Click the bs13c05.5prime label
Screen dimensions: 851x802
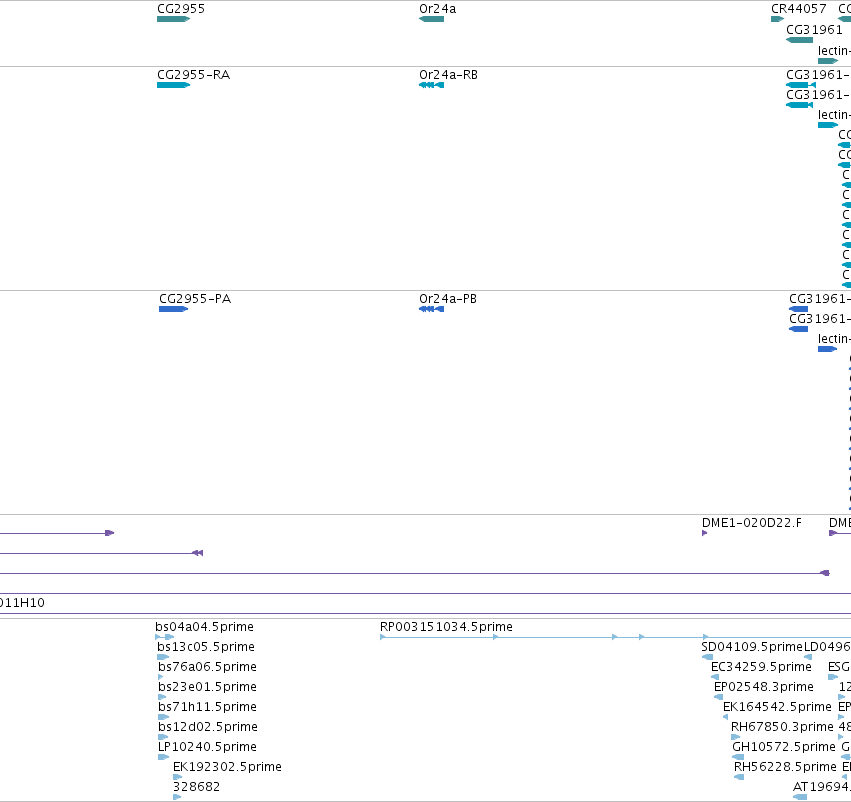click(x=206, y=646)
